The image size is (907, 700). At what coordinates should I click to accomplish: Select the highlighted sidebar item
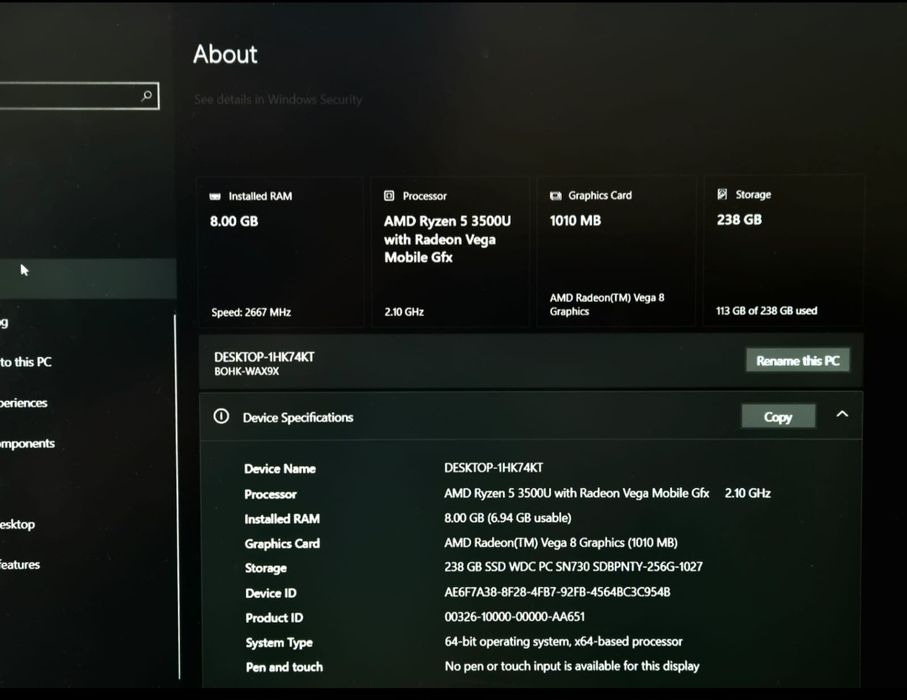(x=88, y=278)
